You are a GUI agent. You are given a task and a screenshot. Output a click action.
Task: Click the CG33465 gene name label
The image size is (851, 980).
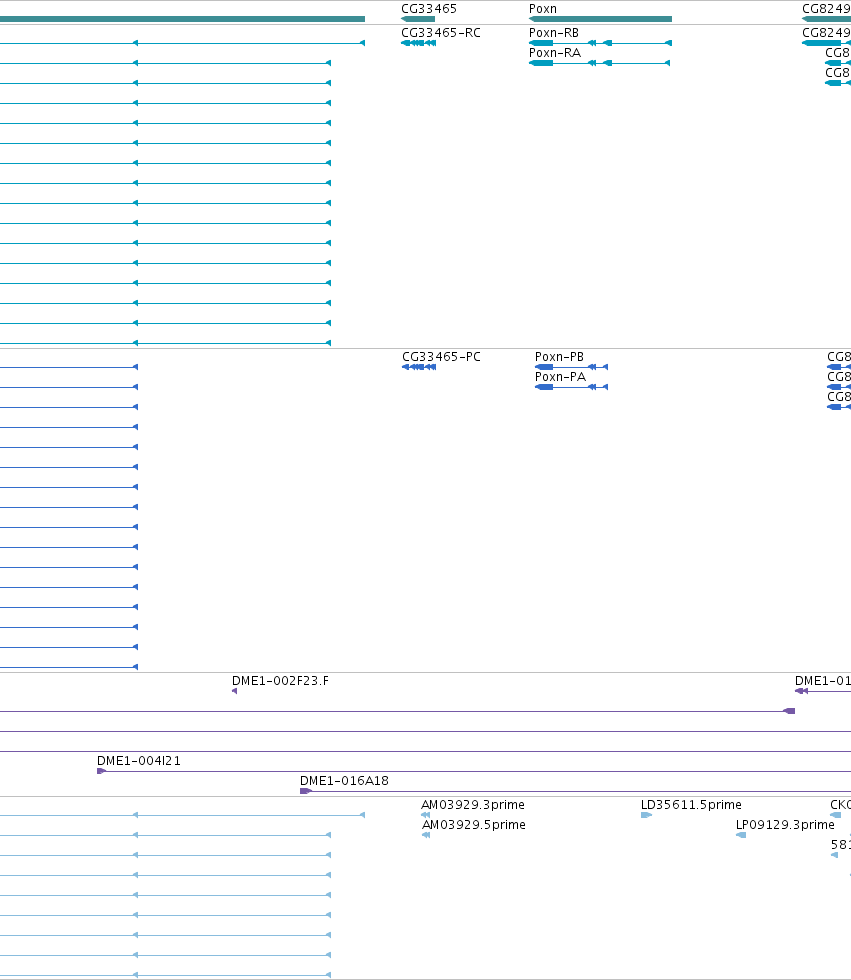[x=429, y=9]
